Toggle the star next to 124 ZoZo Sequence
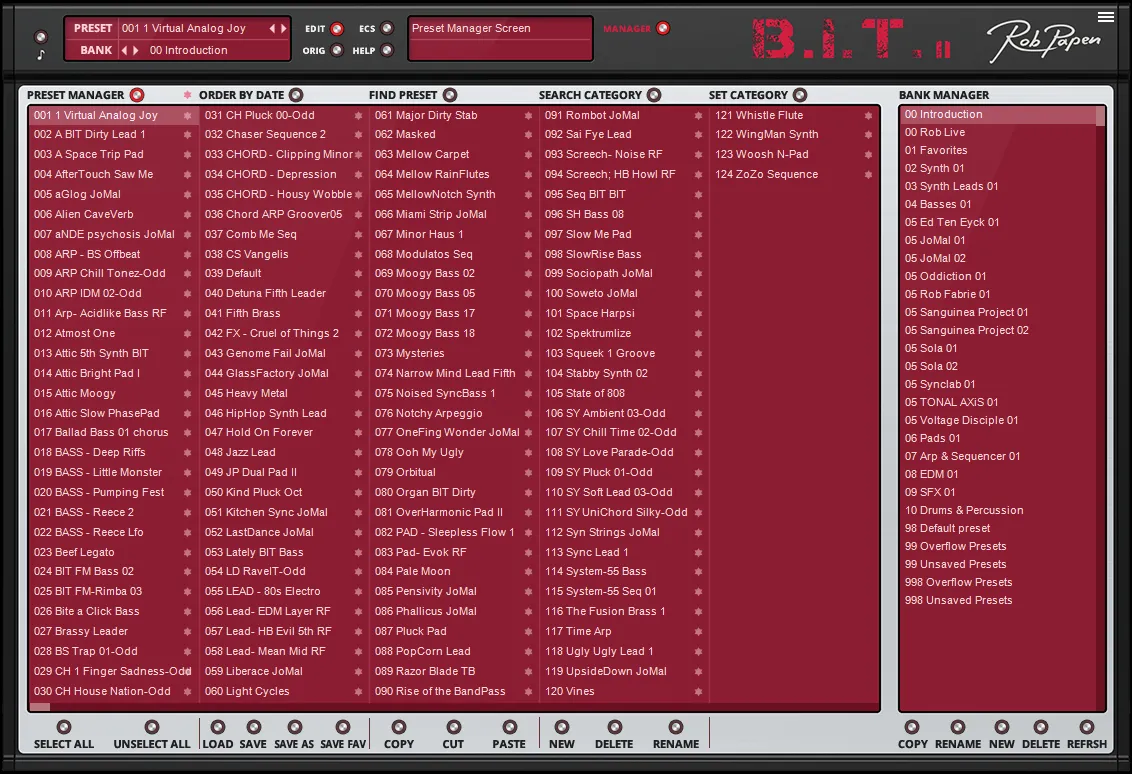 pyautogui.click(x=868, y=174)
